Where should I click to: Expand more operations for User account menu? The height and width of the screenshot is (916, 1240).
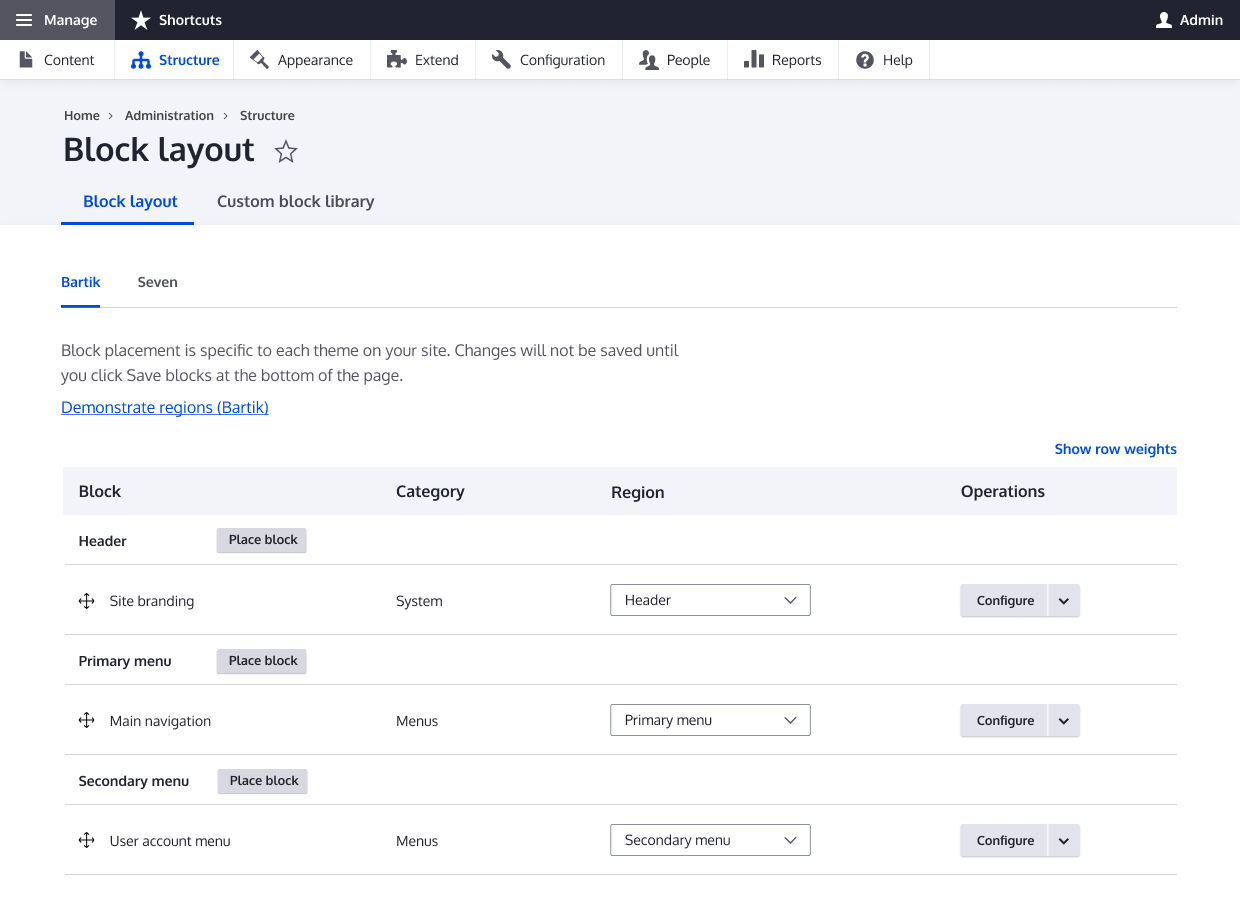(1064, 841)
